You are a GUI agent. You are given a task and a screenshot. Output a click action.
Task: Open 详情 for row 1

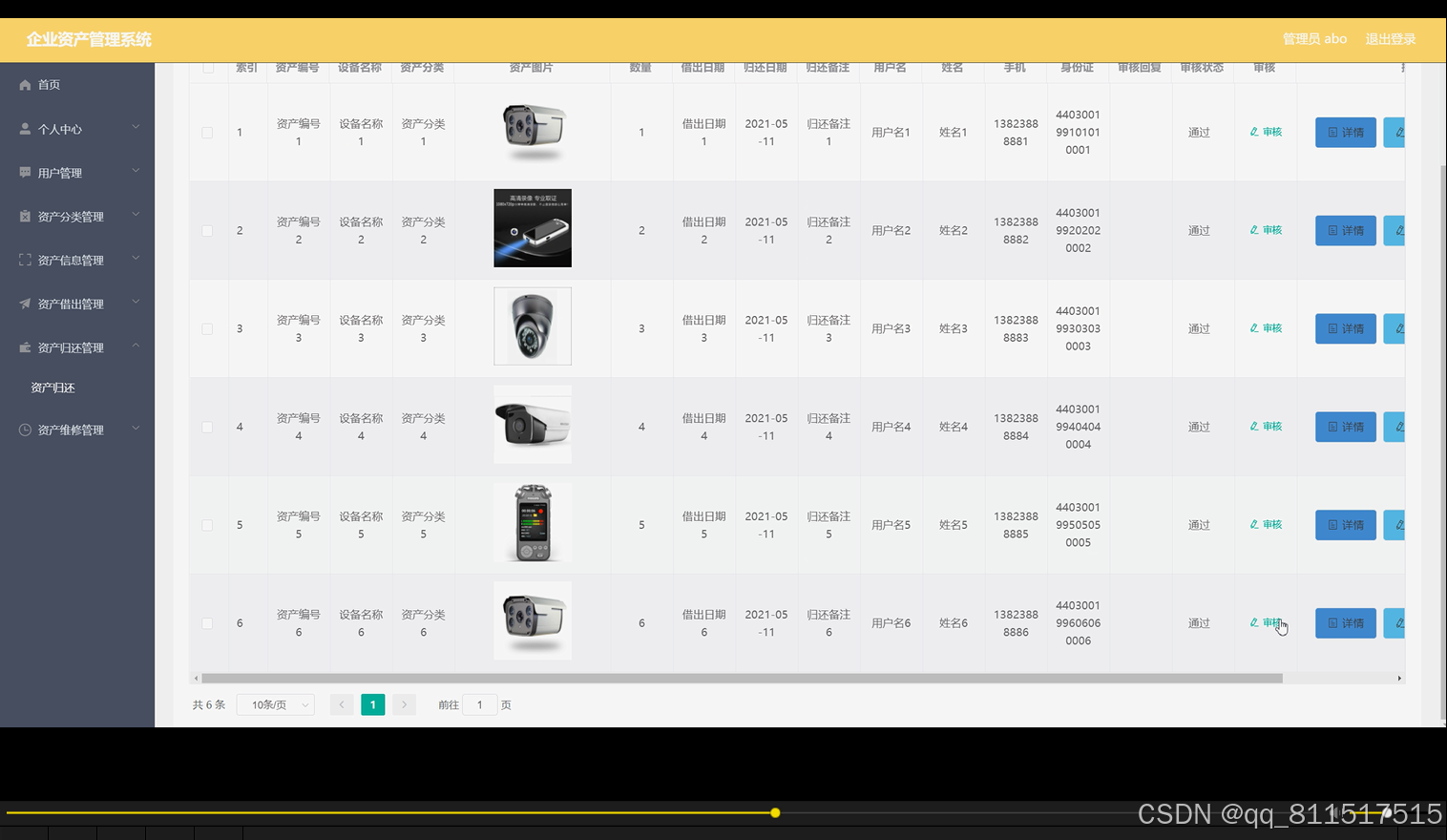[1346, 133]
